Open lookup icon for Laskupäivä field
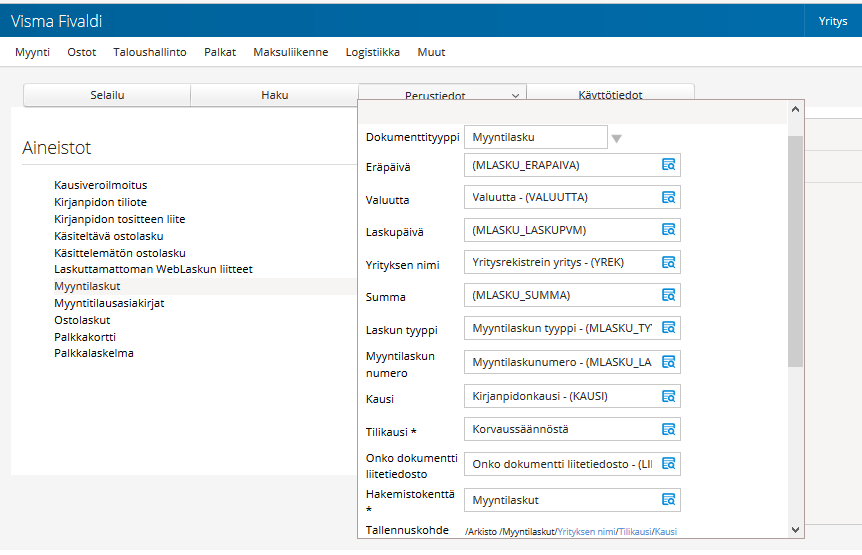This screenshot has width=862, height=555. 668,230
